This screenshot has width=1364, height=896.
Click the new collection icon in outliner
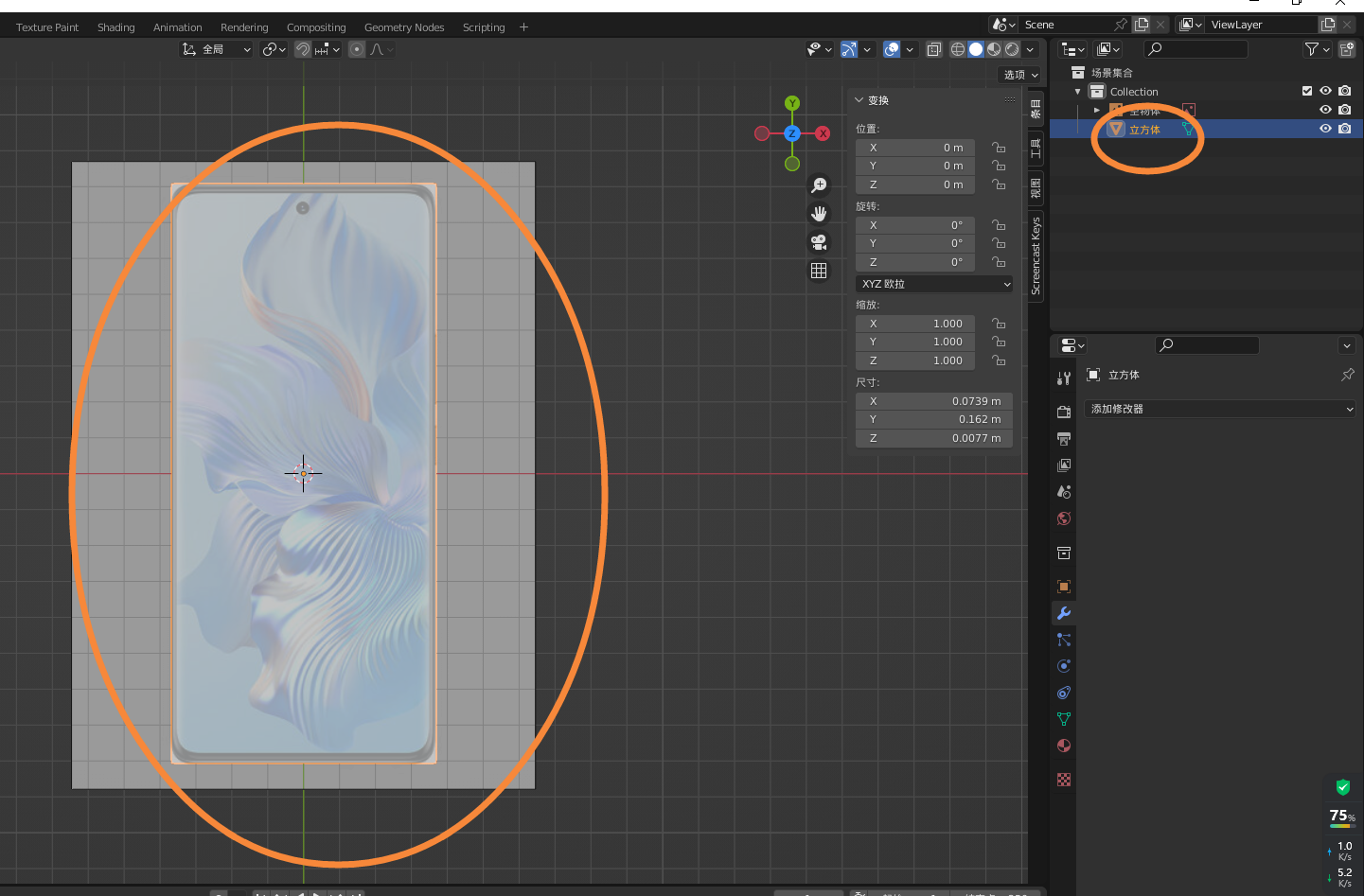click(x=1346, y=49)
